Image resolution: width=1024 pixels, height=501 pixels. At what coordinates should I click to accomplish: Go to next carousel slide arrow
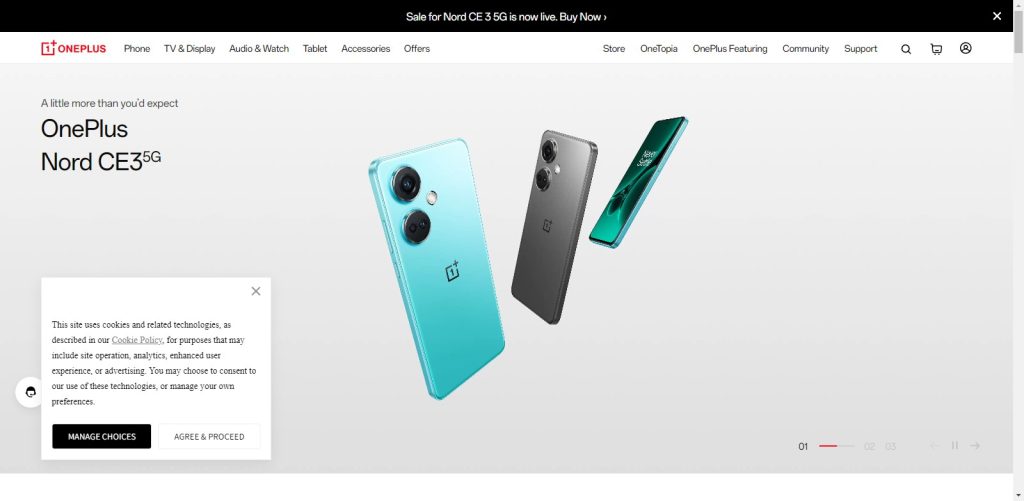click(975, 445)
